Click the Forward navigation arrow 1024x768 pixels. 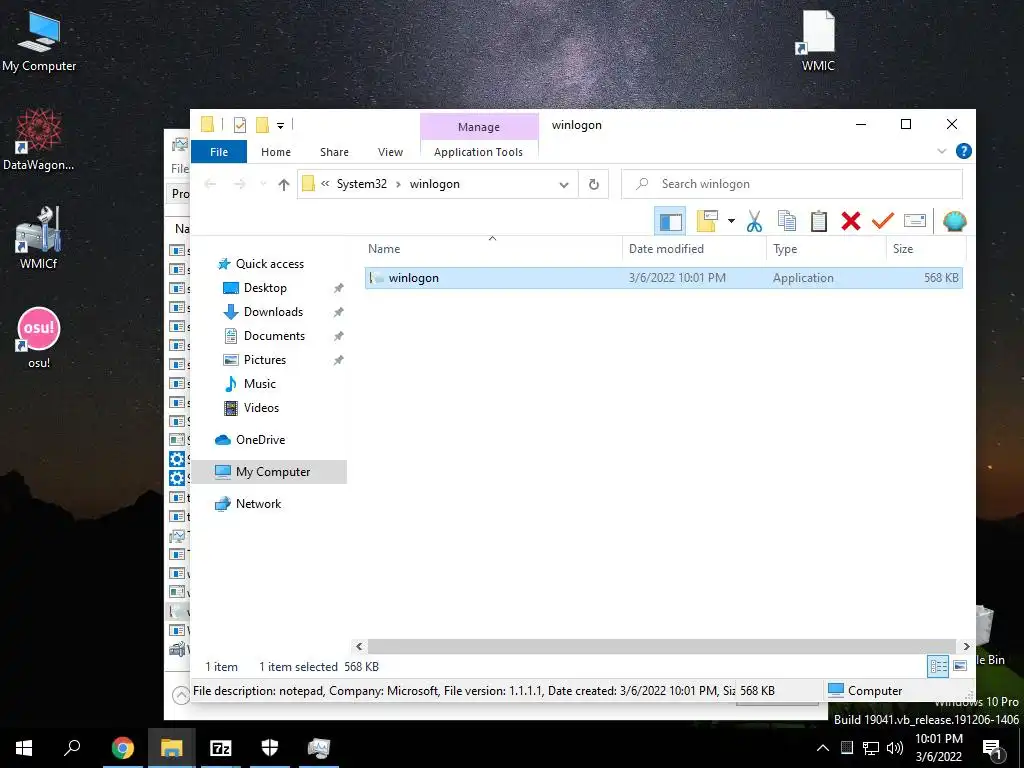pos(240,184)
